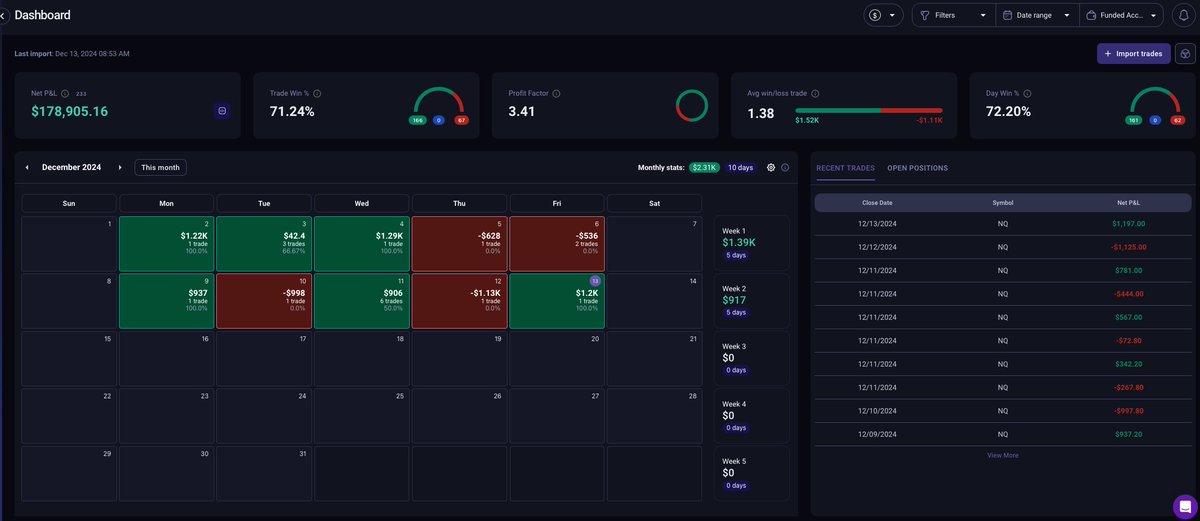
Task: Click Net P&L value $178,905.16
Action: click(69, 112)
